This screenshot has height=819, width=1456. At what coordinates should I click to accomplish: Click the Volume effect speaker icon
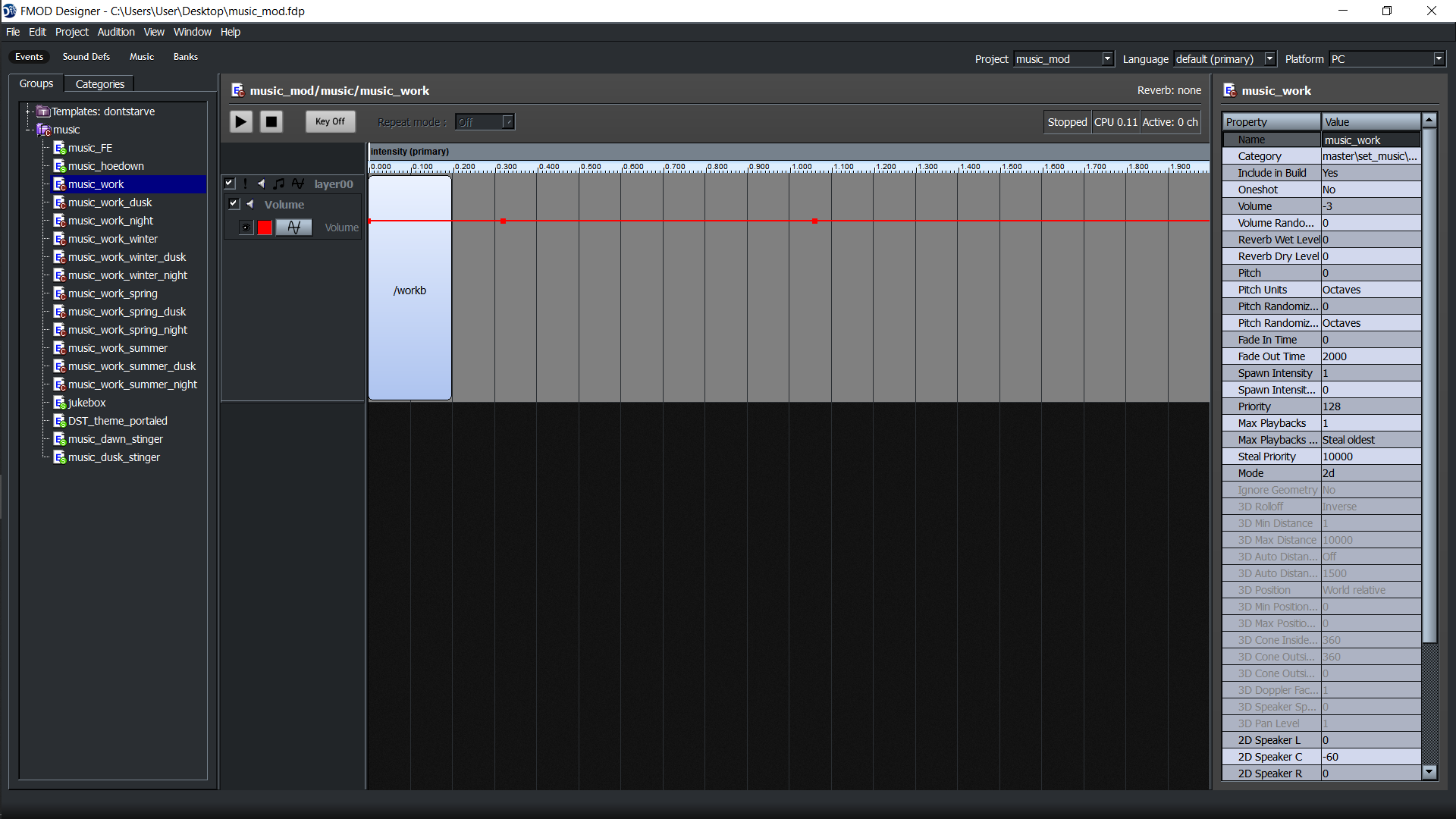tap(250, 204)
